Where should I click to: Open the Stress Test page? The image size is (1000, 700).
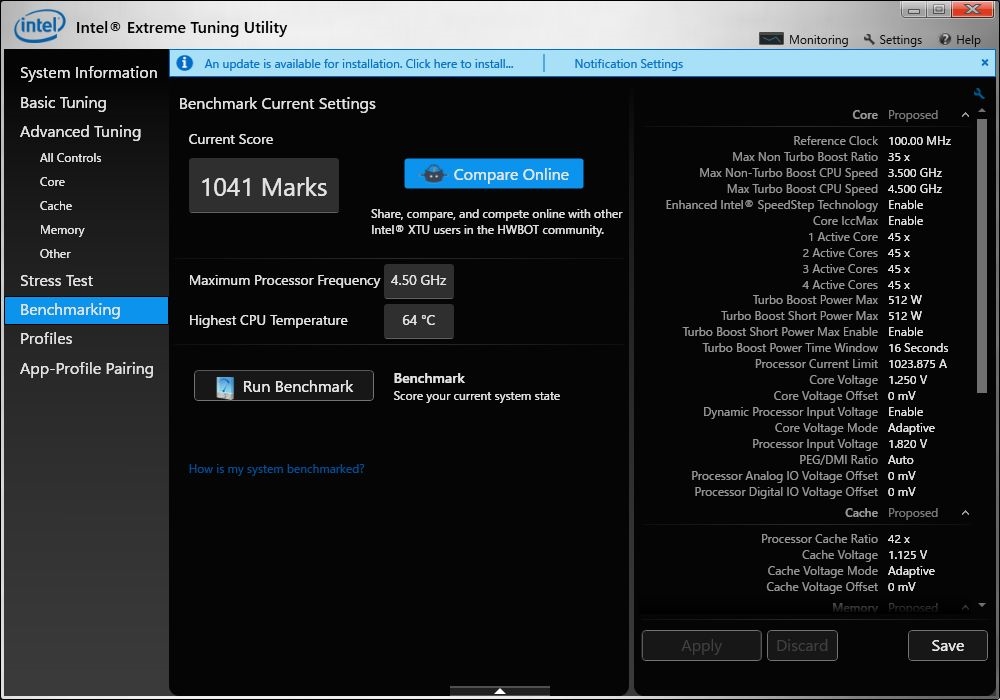pos(56,281)
